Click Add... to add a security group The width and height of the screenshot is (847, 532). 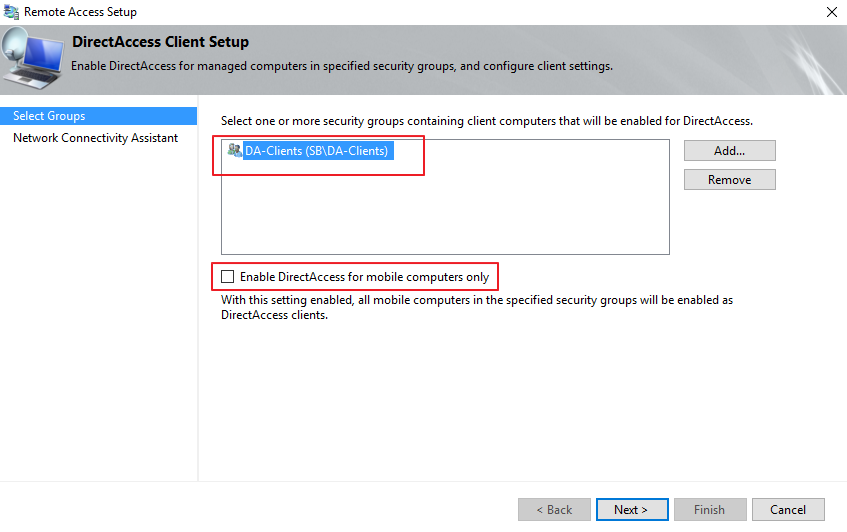point(729,151)
